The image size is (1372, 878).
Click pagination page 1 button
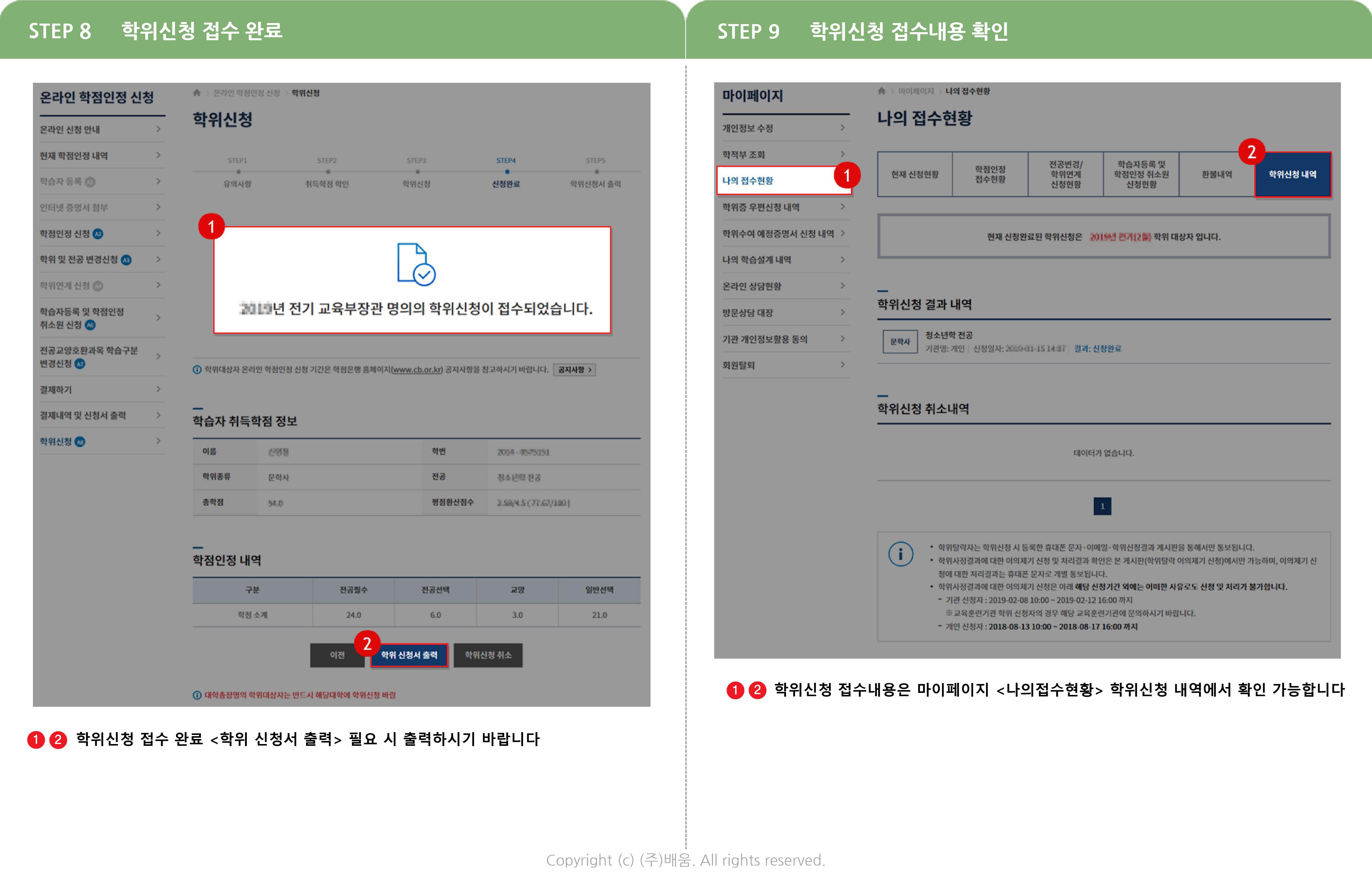pos(1102,506)
